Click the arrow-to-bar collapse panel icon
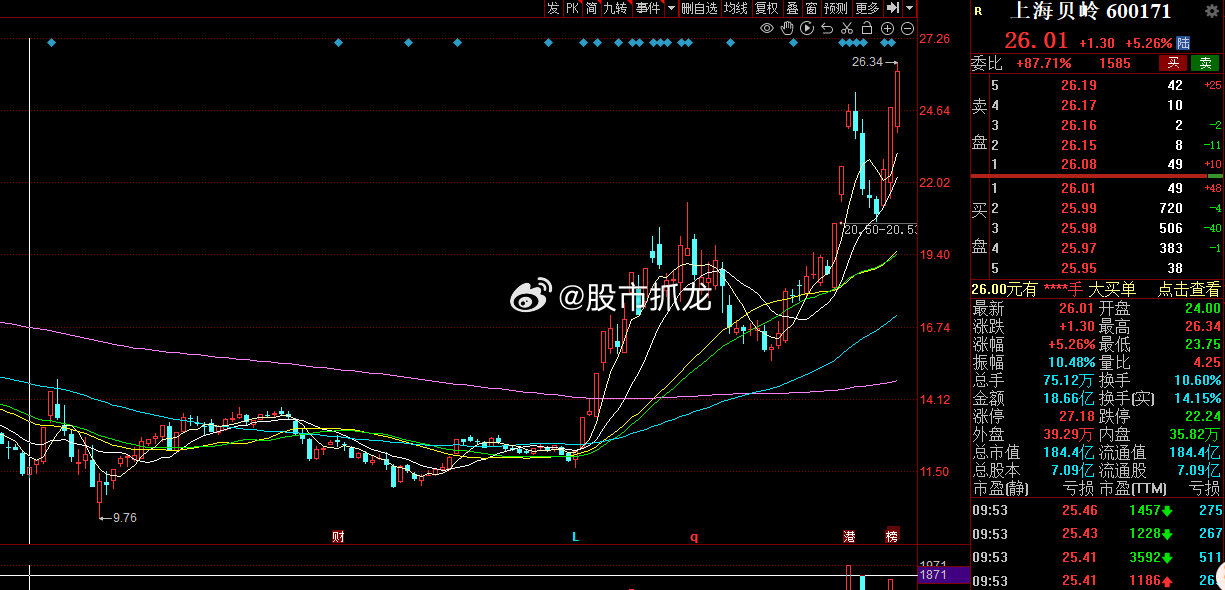 click(893, 8)
